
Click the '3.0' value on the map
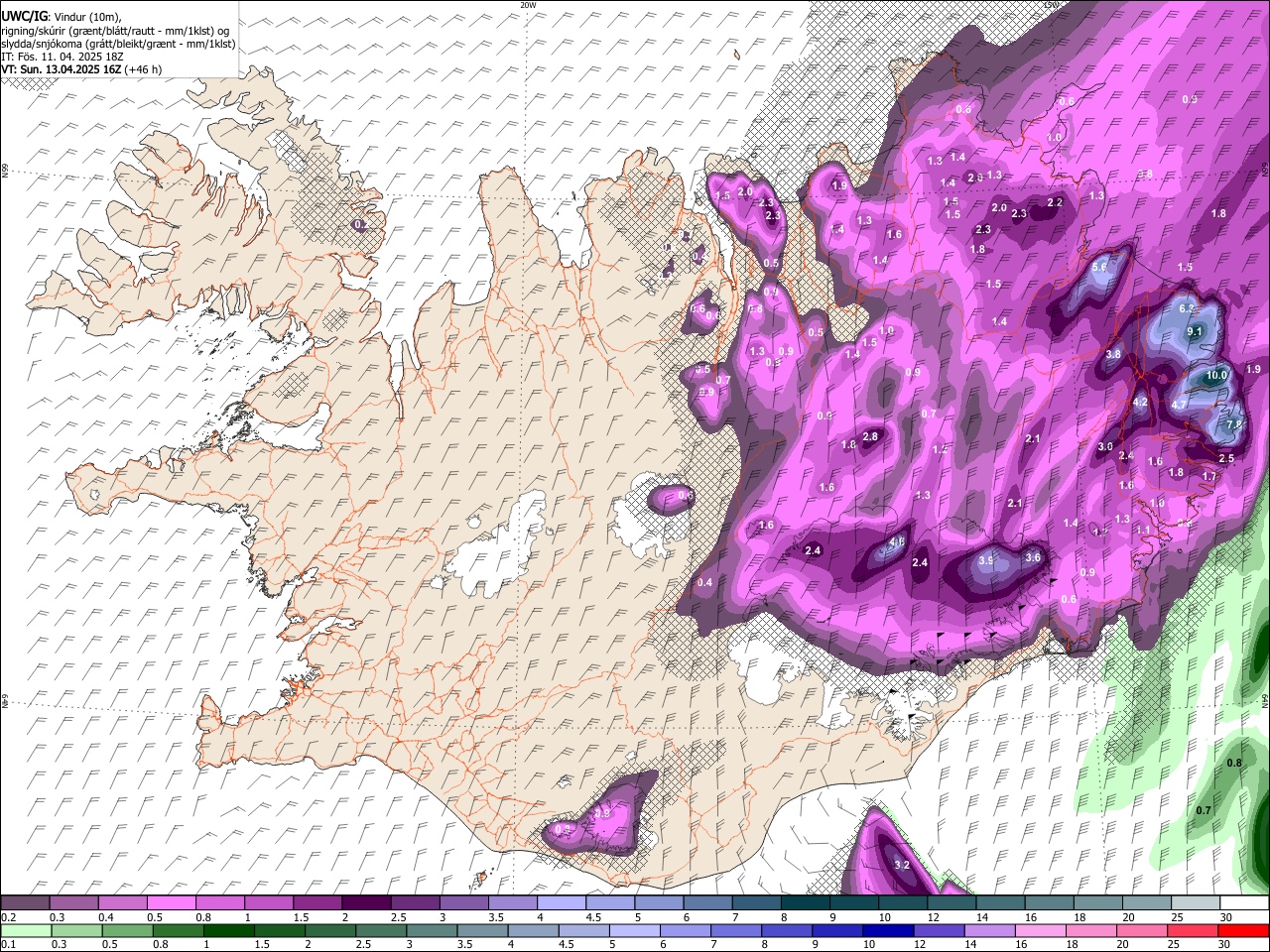click(x=1105, y=446)
